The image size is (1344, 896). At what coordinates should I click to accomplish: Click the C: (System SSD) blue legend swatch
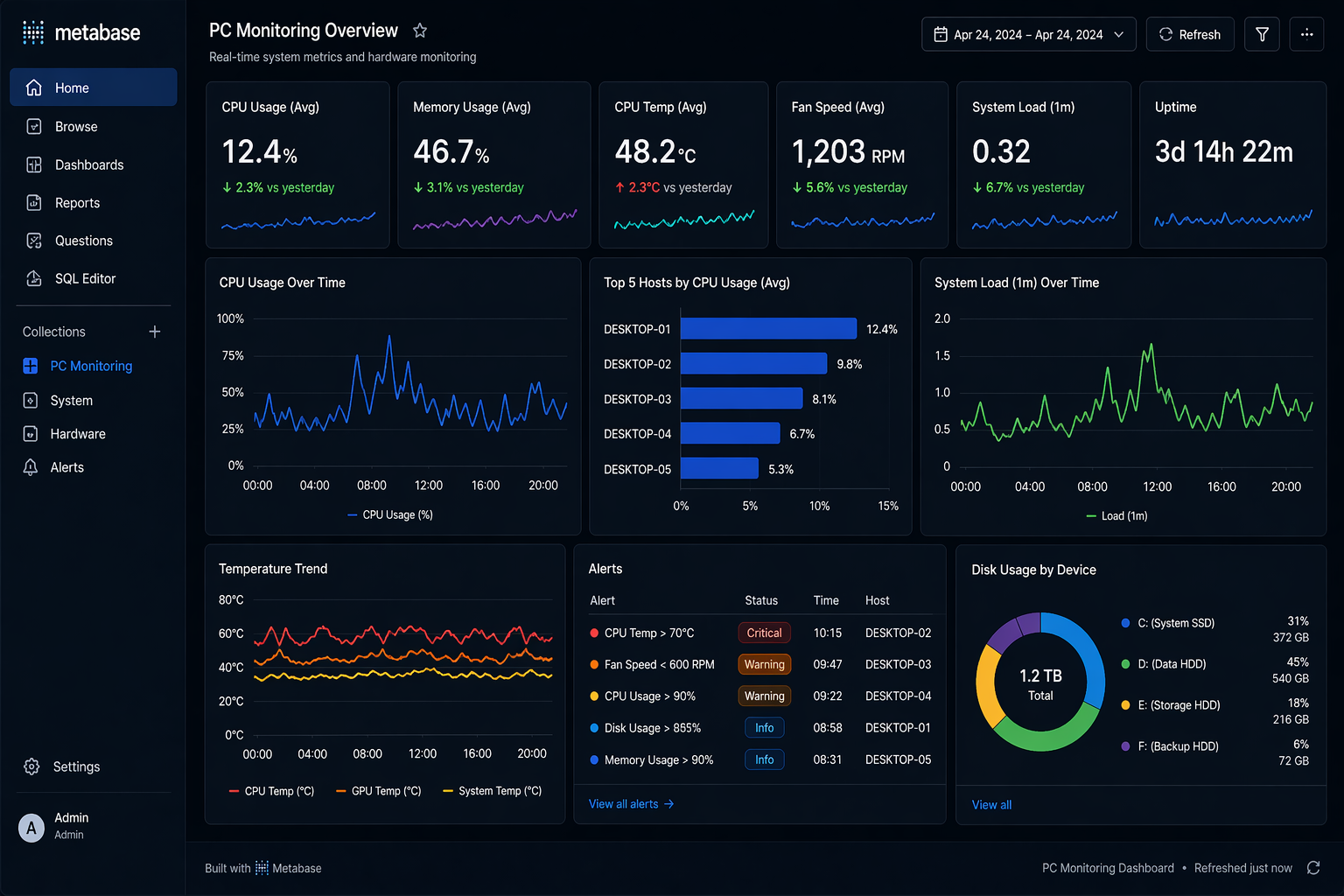tap(1125, 623)
